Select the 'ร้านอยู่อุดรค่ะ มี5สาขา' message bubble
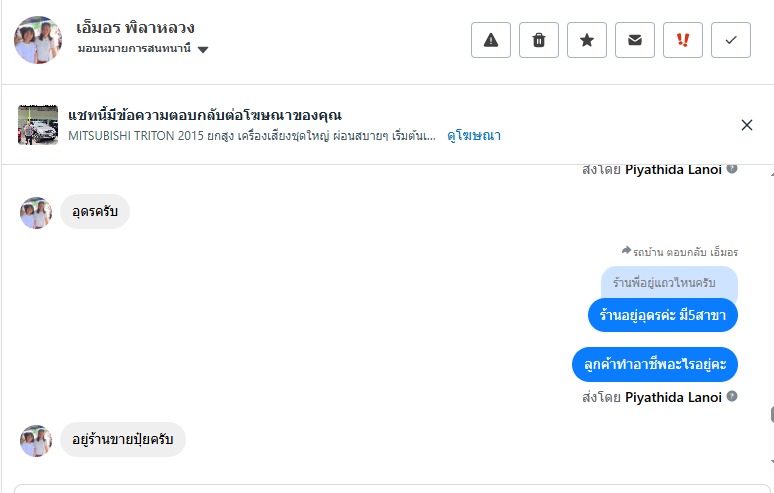This screenshot has width=774, height=493. [662, 315]
